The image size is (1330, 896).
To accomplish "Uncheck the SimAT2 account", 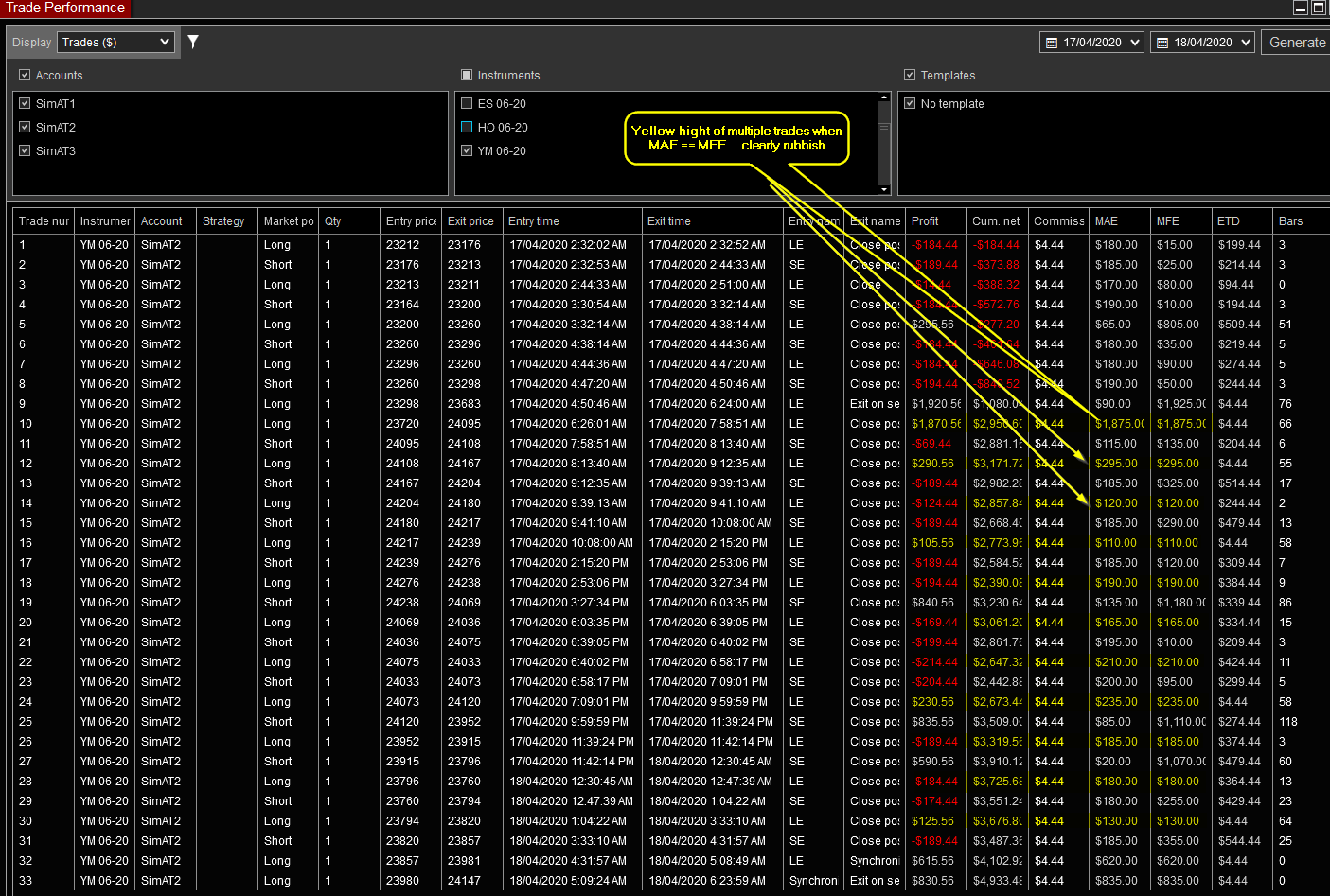I will [25, 127].
